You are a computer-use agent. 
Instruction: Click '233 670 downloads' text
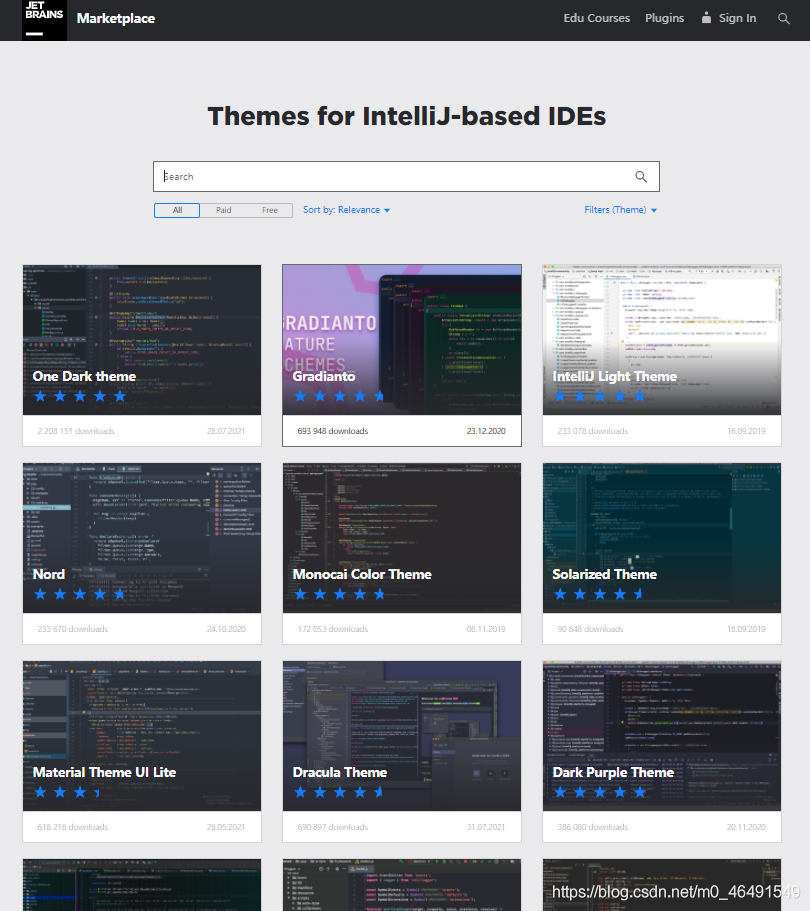tap(73, 629)
